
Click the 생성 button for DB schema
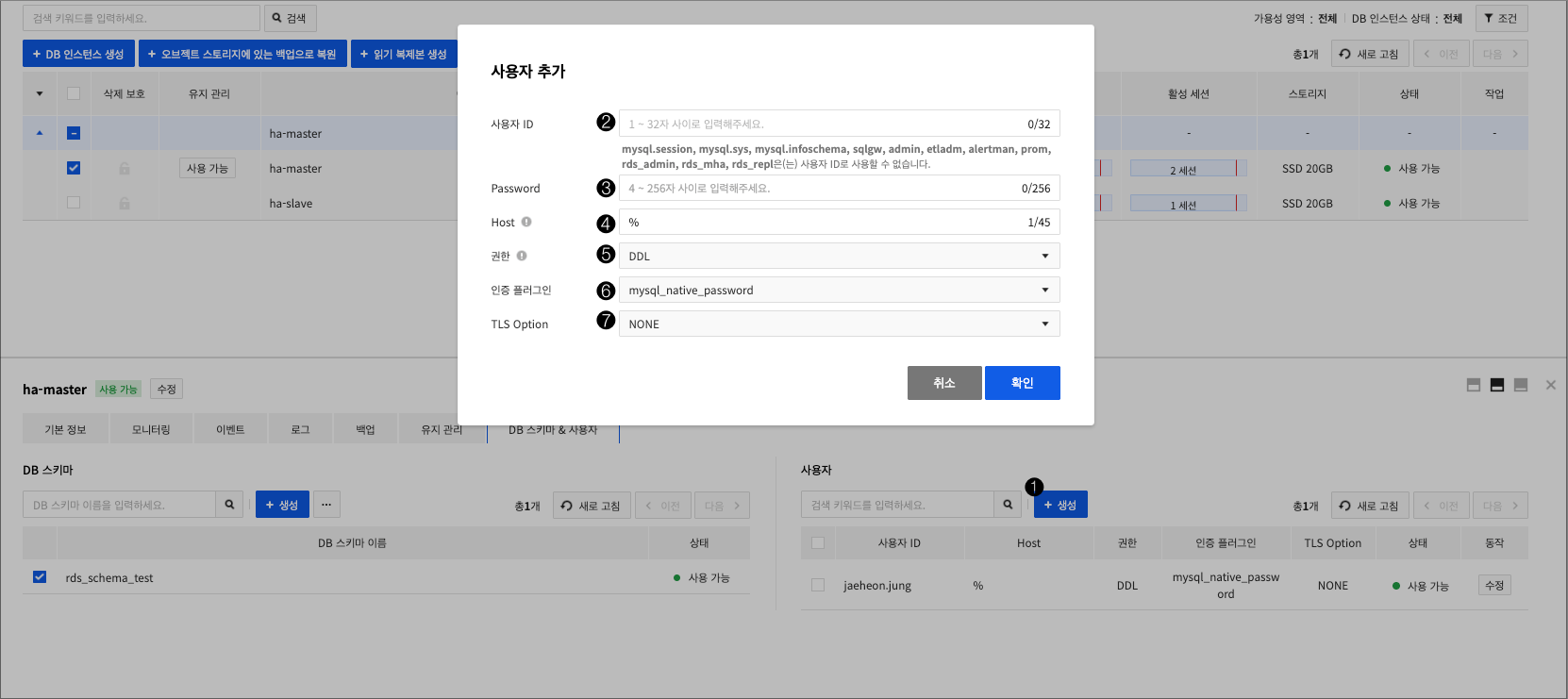[x=282, y=505]
